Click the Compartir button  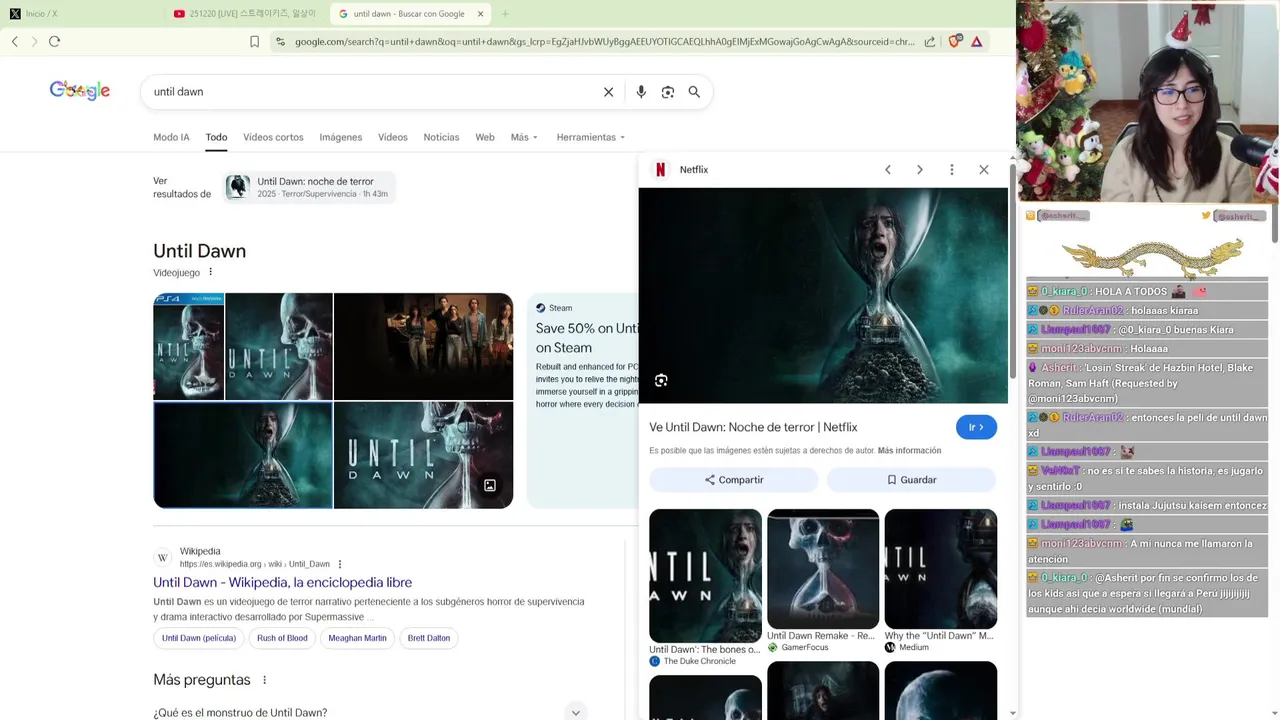pos(734,480)
